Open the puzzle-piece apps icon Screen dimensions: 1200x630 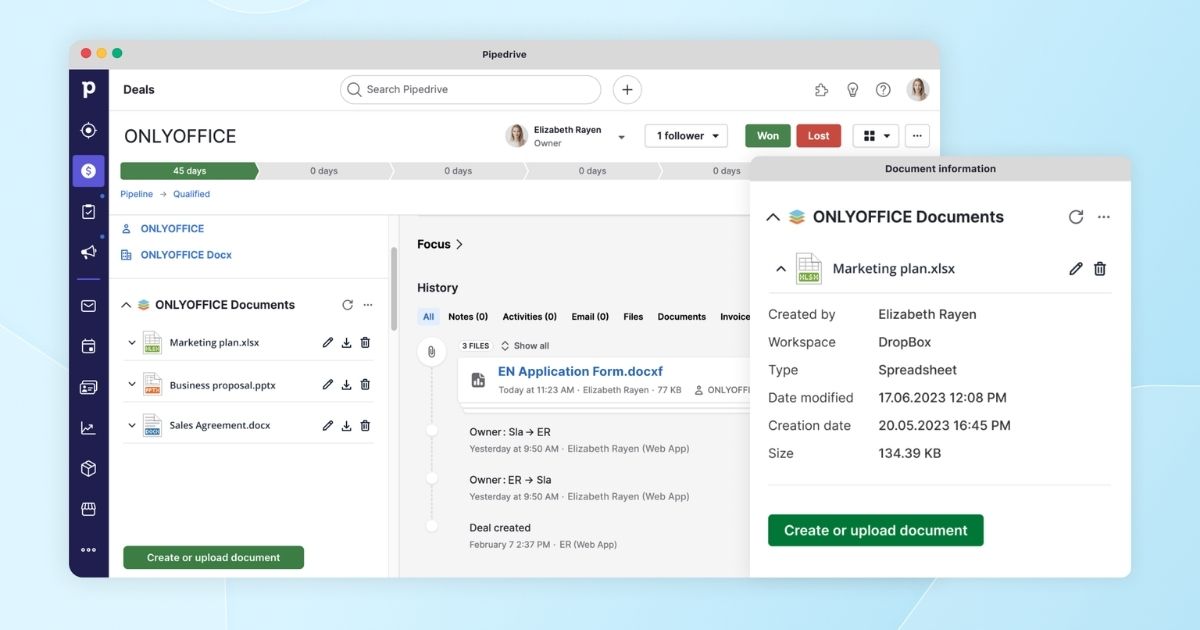(821, 90)
